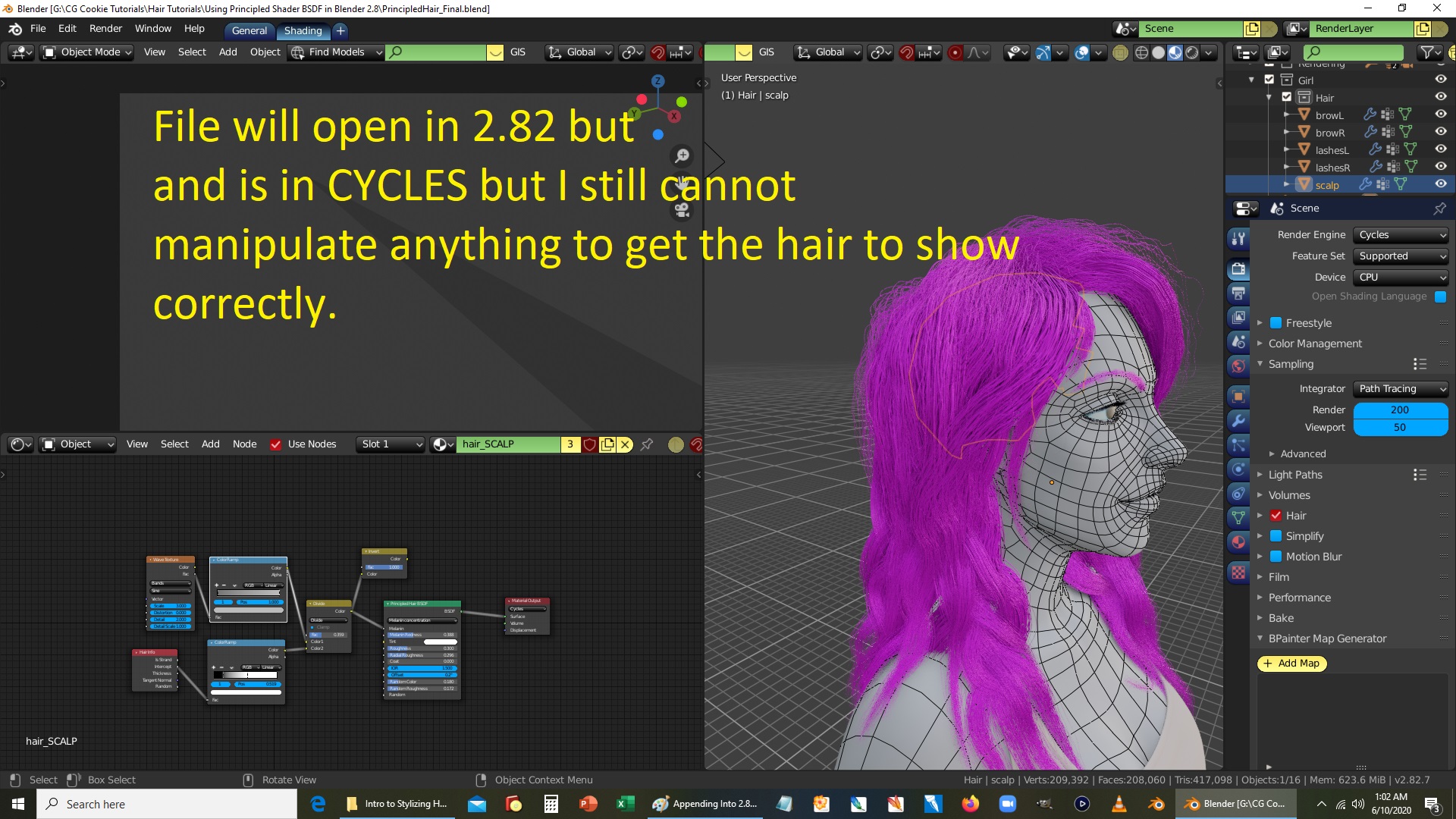
Task: Toggle the camera view gizmo icon
Action: (x=682, y=210)
